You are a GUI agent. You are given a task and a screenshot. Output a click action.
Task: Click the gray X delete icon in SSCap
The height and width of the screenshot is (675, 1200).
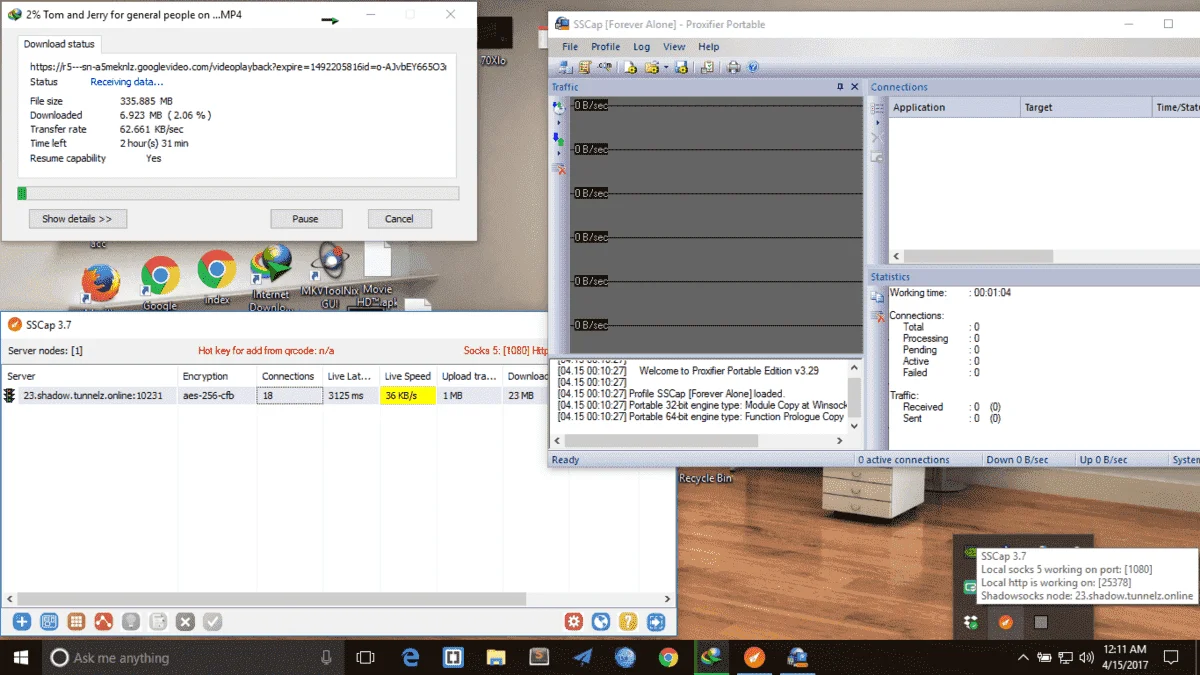pyautogui.click(x=185, y=622)
